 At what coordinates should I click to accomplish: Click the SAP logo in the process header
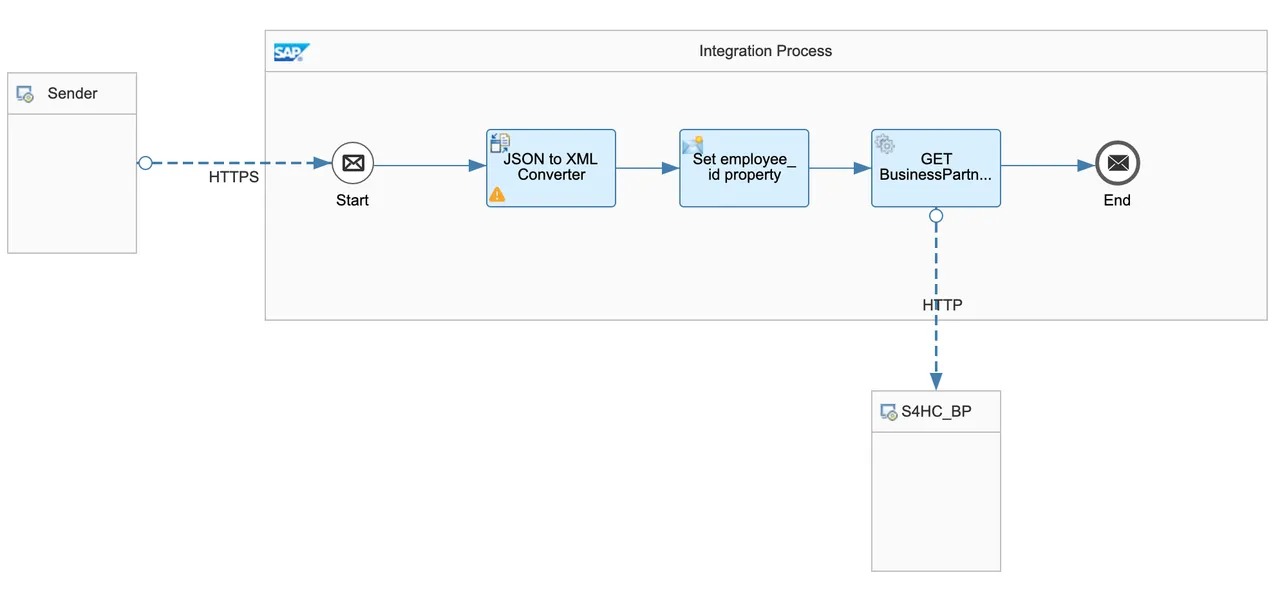pos(292,52)
